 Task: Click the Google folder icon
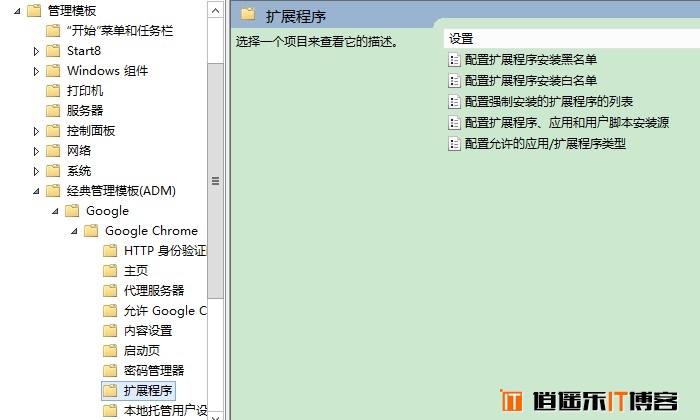pos(72,211)
